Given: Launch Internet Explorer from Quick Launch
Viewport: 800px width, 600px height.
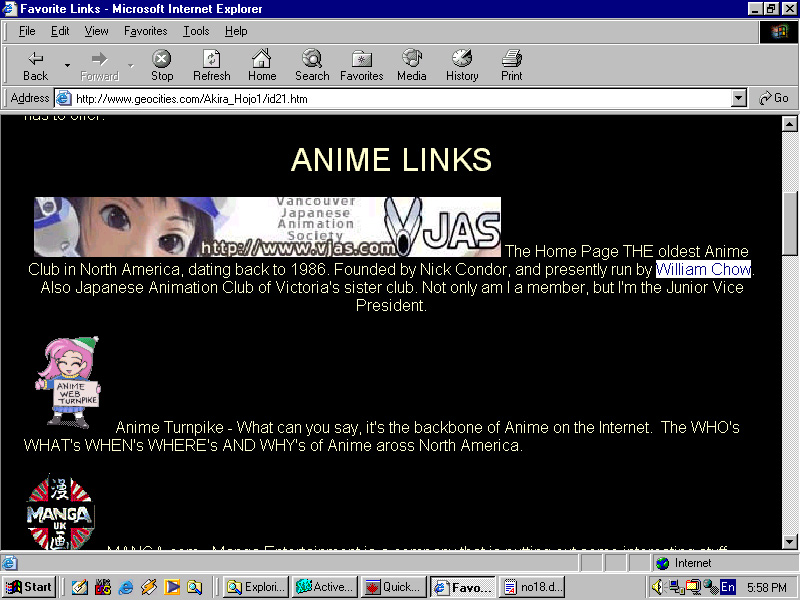Looking at the screenshot, I should coord(126,587).
